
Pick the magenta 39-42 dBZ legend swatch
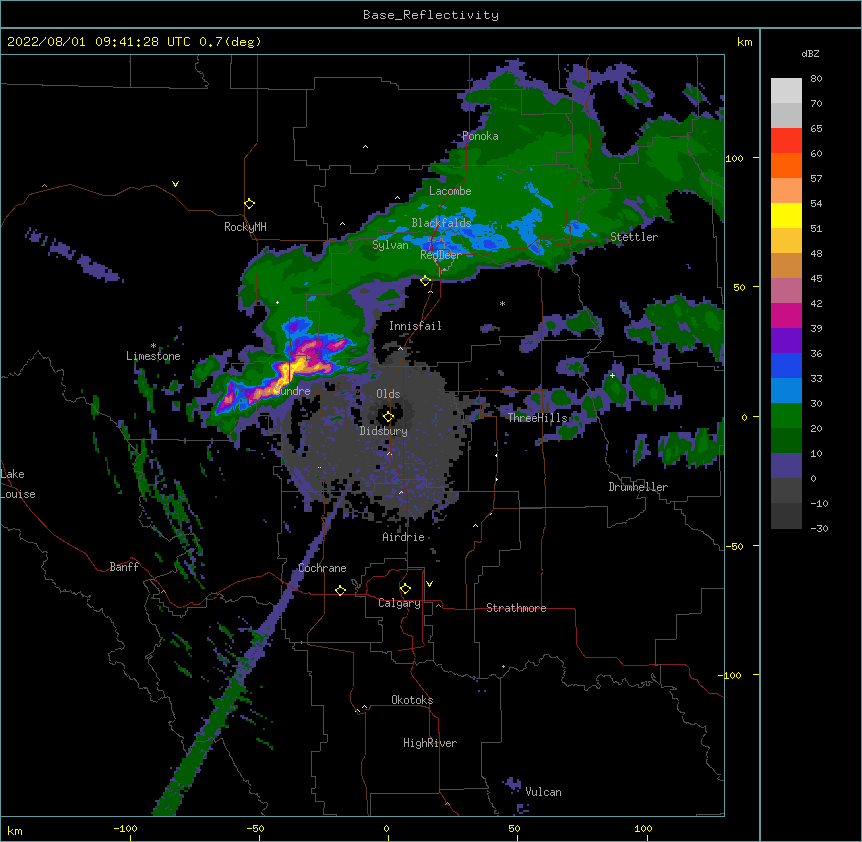pos(786,315)
